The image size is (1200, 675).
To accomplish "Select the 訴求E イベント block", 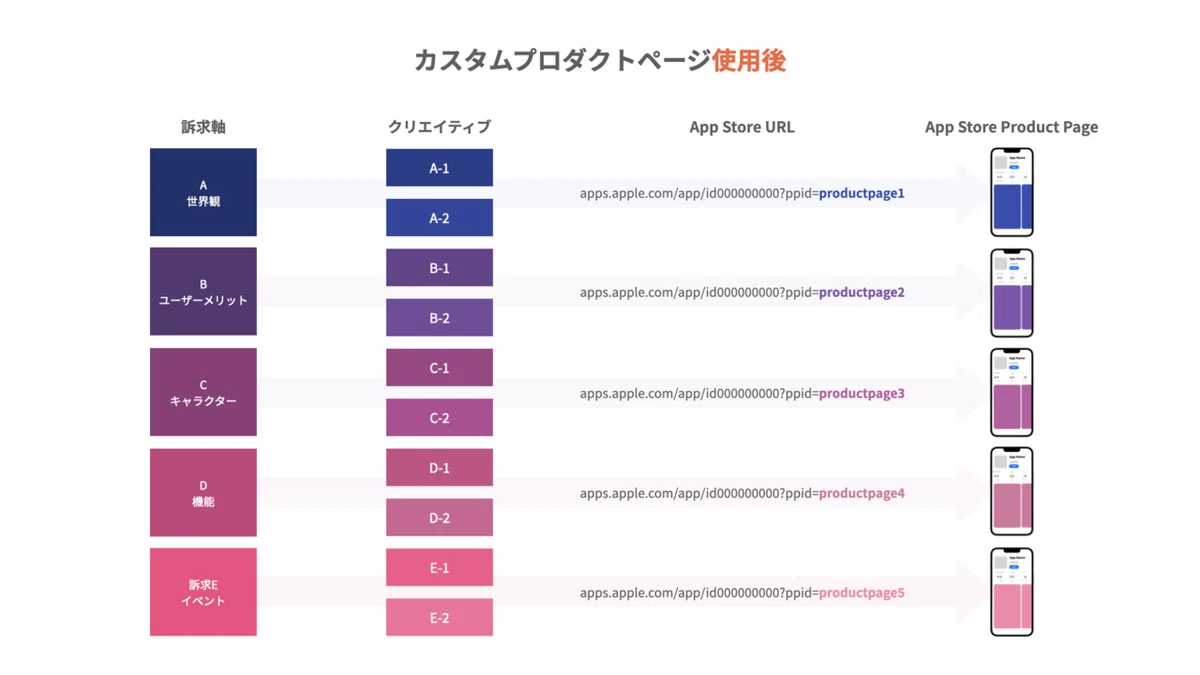I will [203, 592].
